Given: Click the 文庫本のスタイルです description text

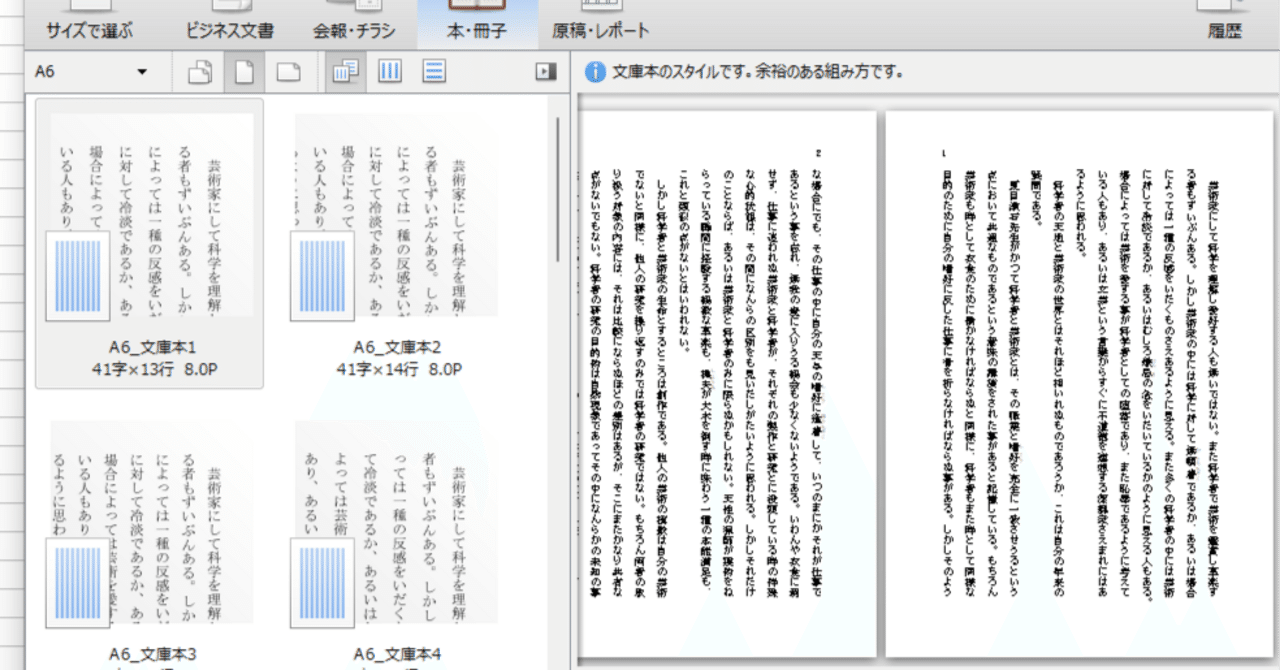Looking at the screenshot, I should (x=760, y=72).
